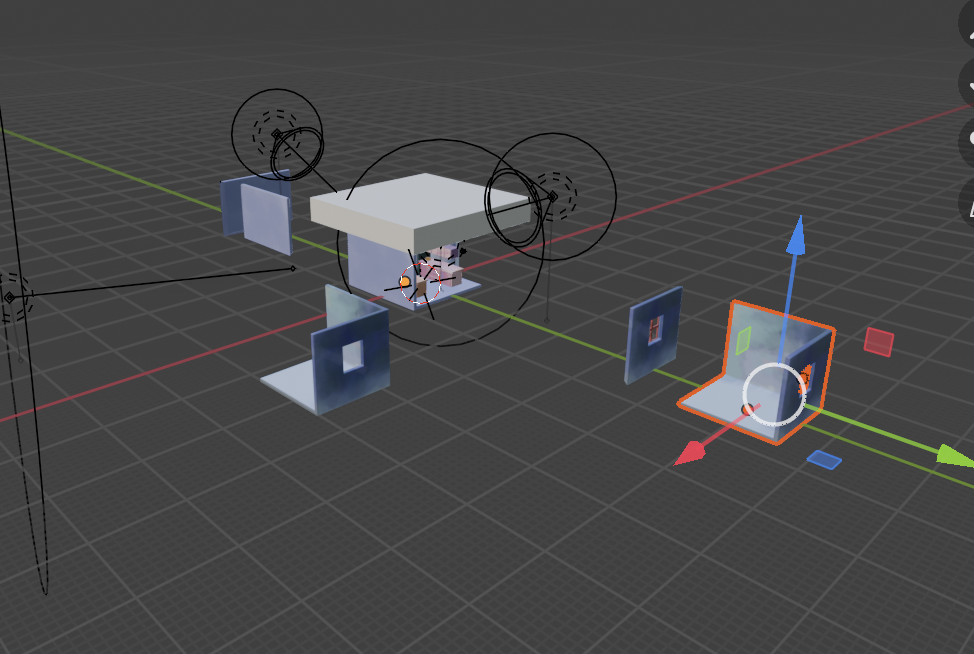The width and height of the screenshot is (974, 654).
Task: Click the white circle at the move gizmo center
Action: tap(774, 393)
